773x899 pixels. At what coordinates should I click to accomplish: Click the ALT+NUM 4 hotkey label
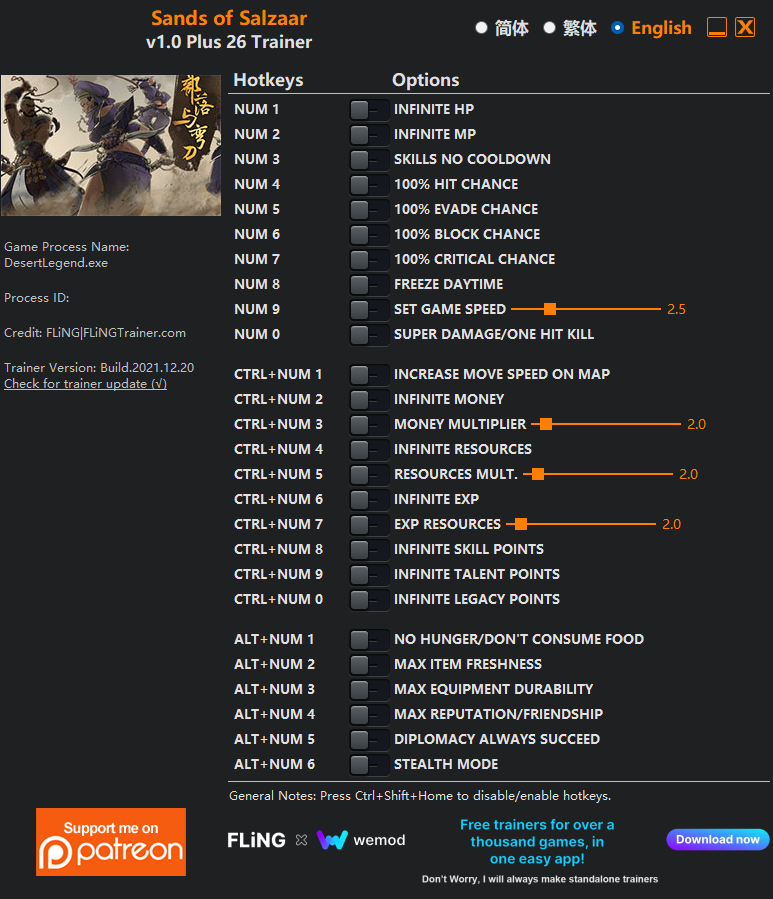point(274,714)
